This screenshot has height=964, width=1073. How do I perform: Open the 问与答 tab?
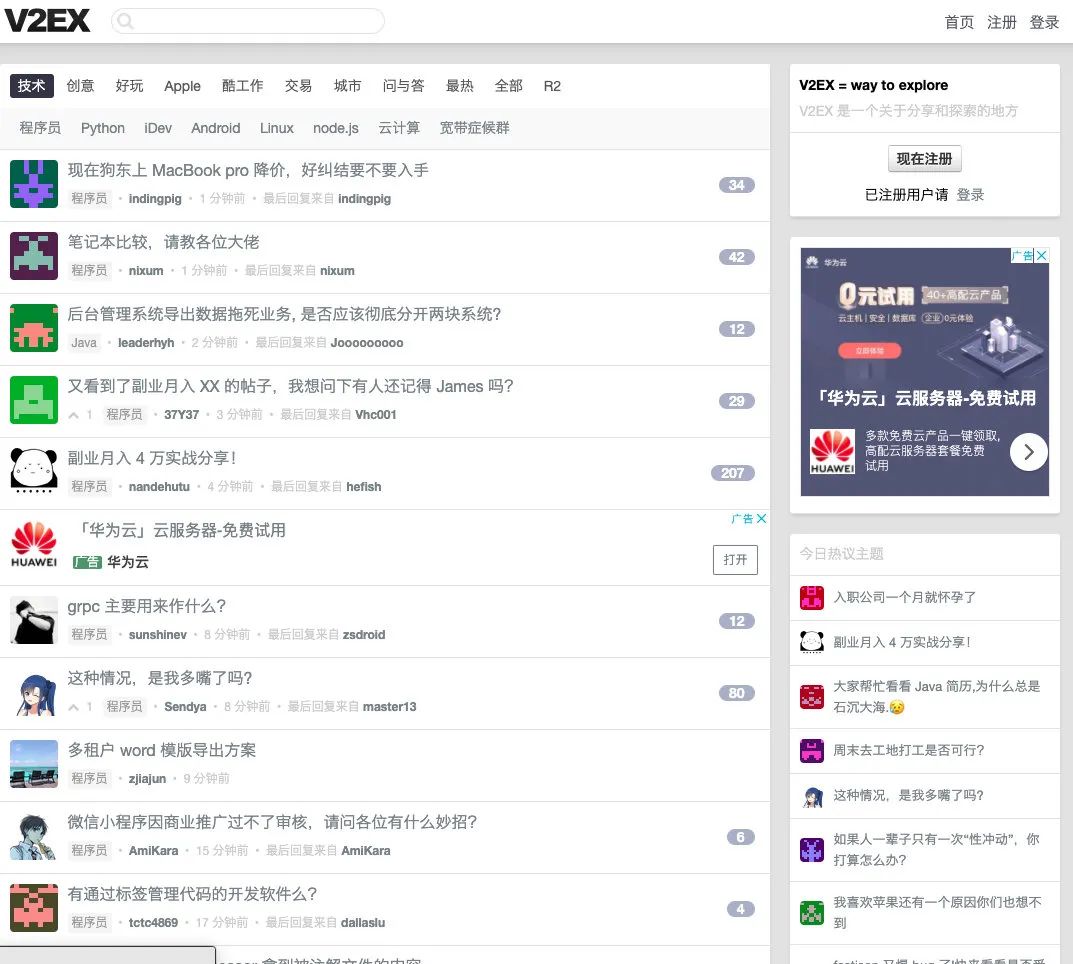click(x=403, y=86)
